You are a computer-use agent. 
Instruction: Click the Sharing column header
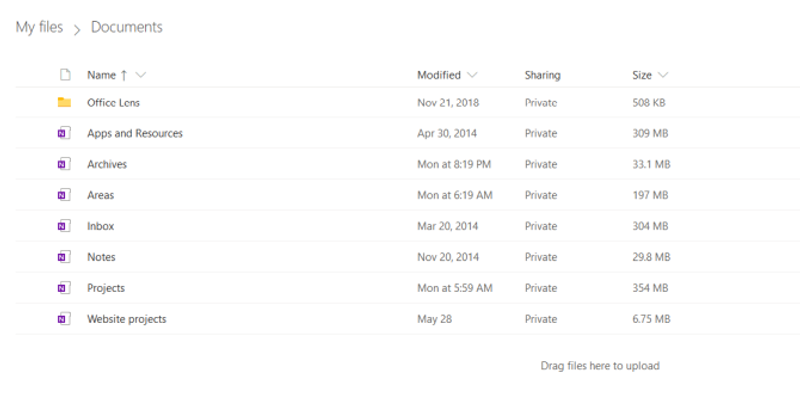(542, 75)
